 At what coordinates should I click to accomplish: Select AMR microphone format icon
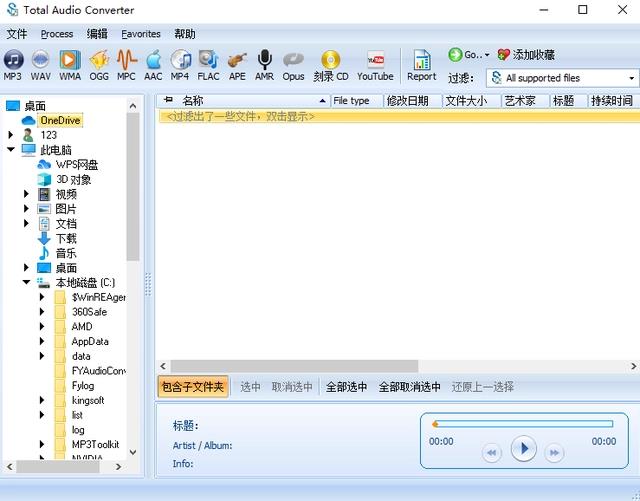264,65
